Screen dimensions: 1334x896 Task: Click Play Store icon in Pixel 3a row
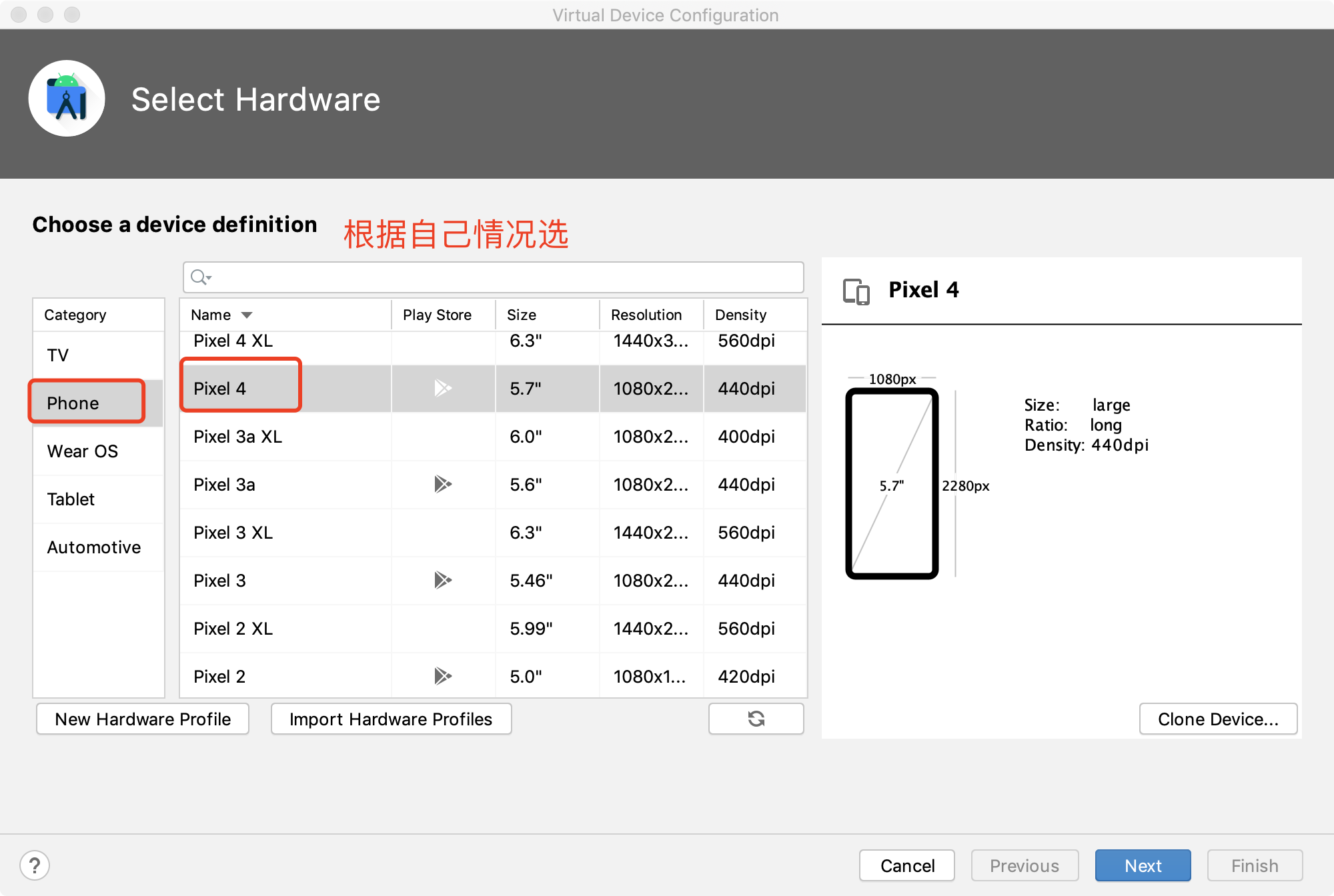[443, 484]
